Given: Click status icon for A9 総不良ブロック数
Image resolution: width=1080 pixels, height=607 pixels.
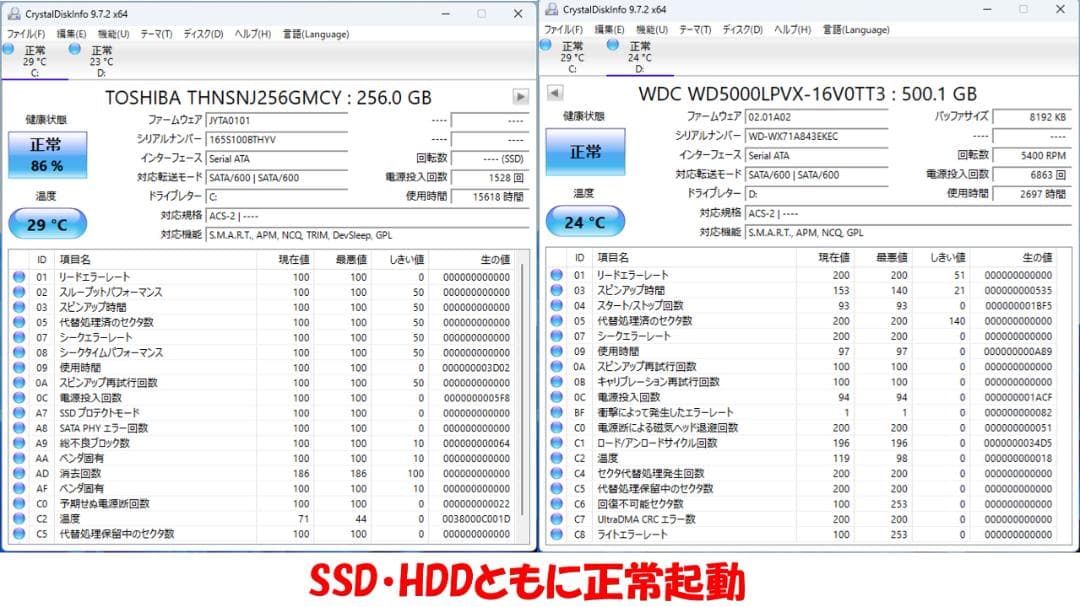Looking at the screenshot, I should point(19,443).
